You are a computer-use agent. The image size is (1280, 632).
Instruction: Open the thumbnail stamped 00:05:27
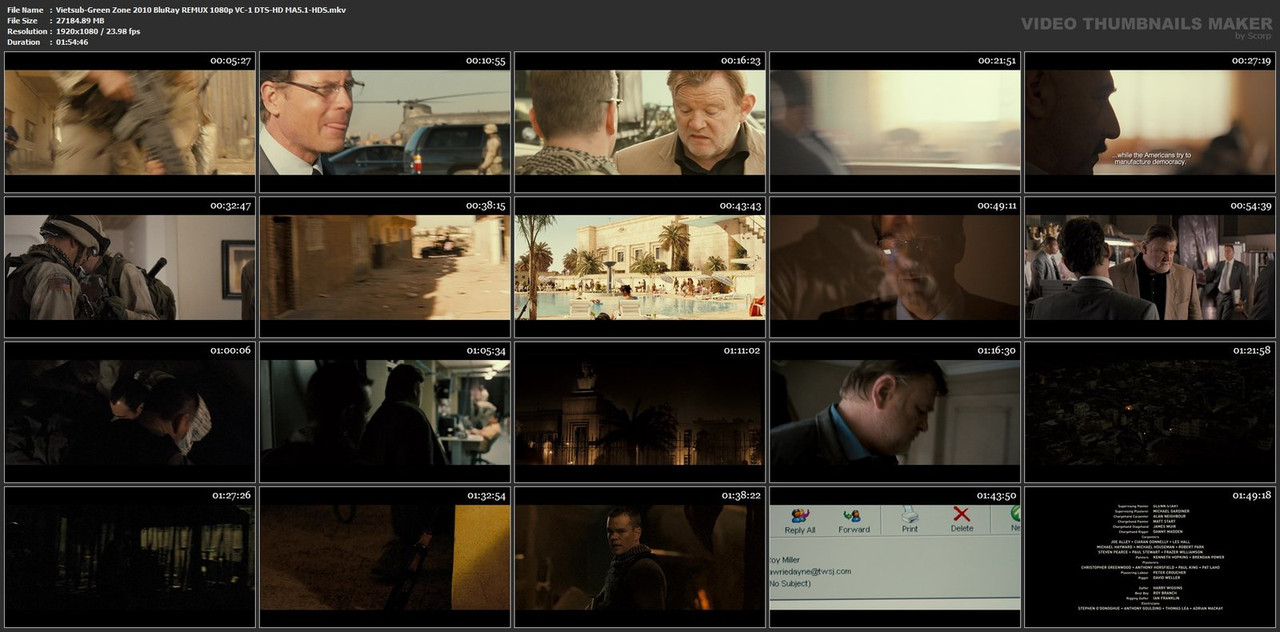click(x=130, y=122)
